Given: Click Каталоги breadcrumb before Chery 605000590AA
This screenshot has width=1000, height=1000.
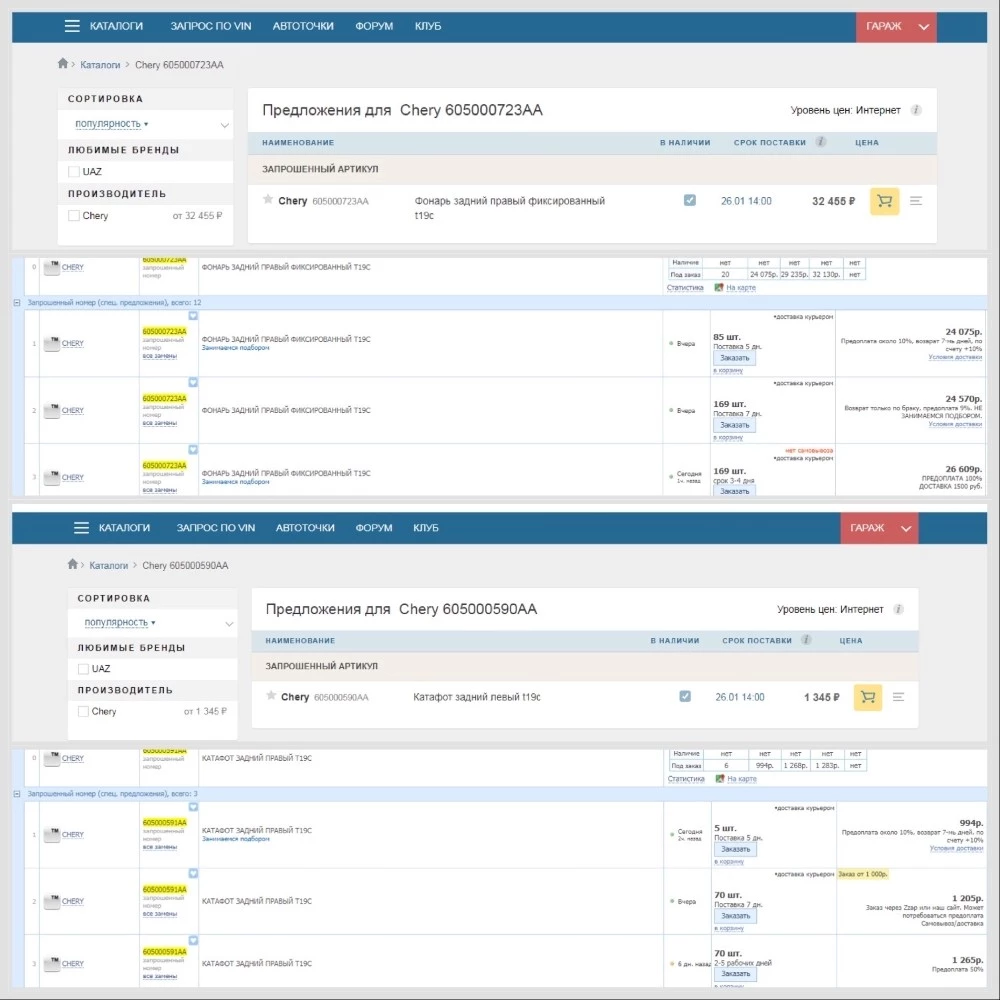Looking at the screenshot, I should [x=109, y=565].
